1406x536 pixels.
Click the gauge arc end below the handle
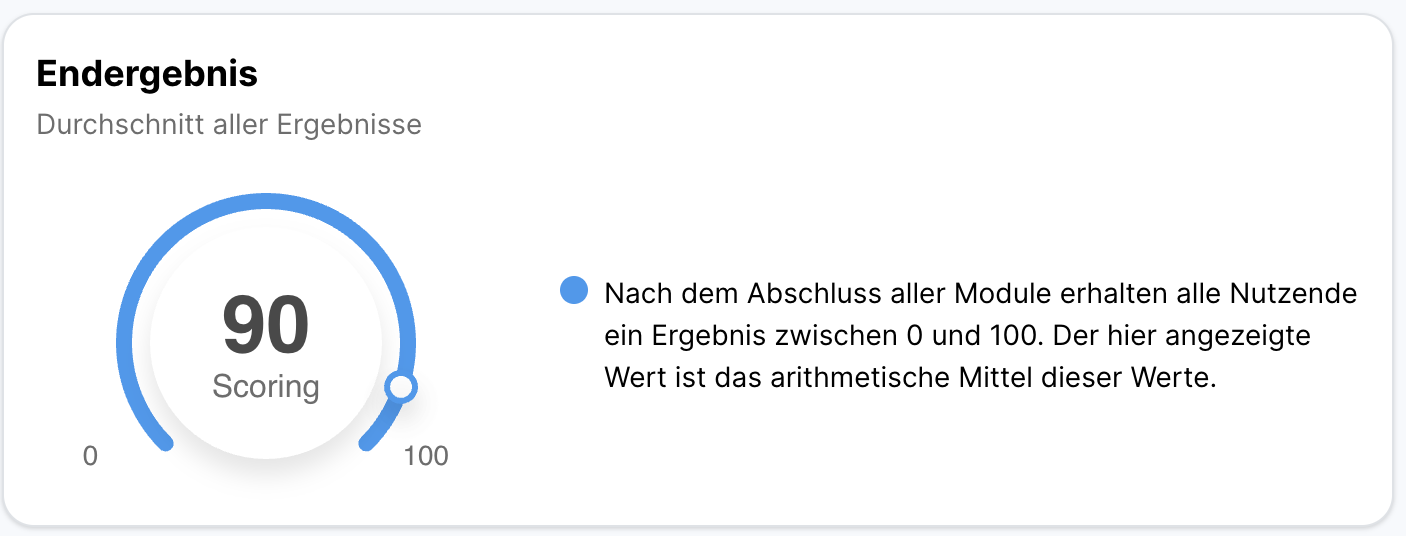[368, 441]
